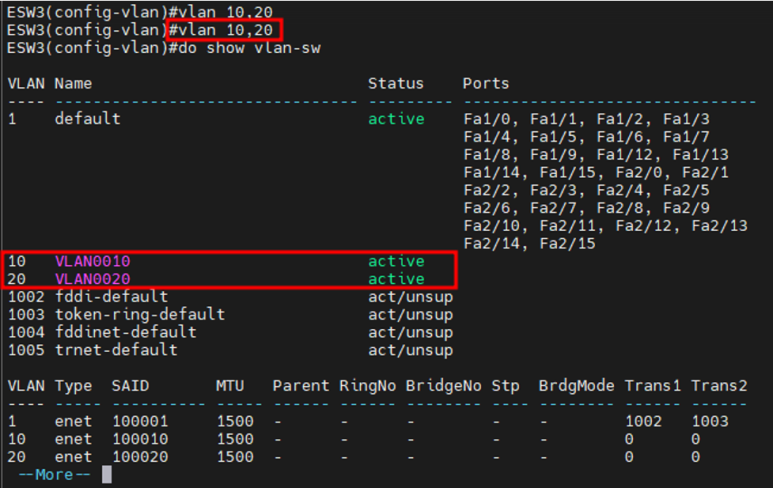Select the VLAN0020 name entry
This screenshot has height=488, width=773.
pos(92,279)
